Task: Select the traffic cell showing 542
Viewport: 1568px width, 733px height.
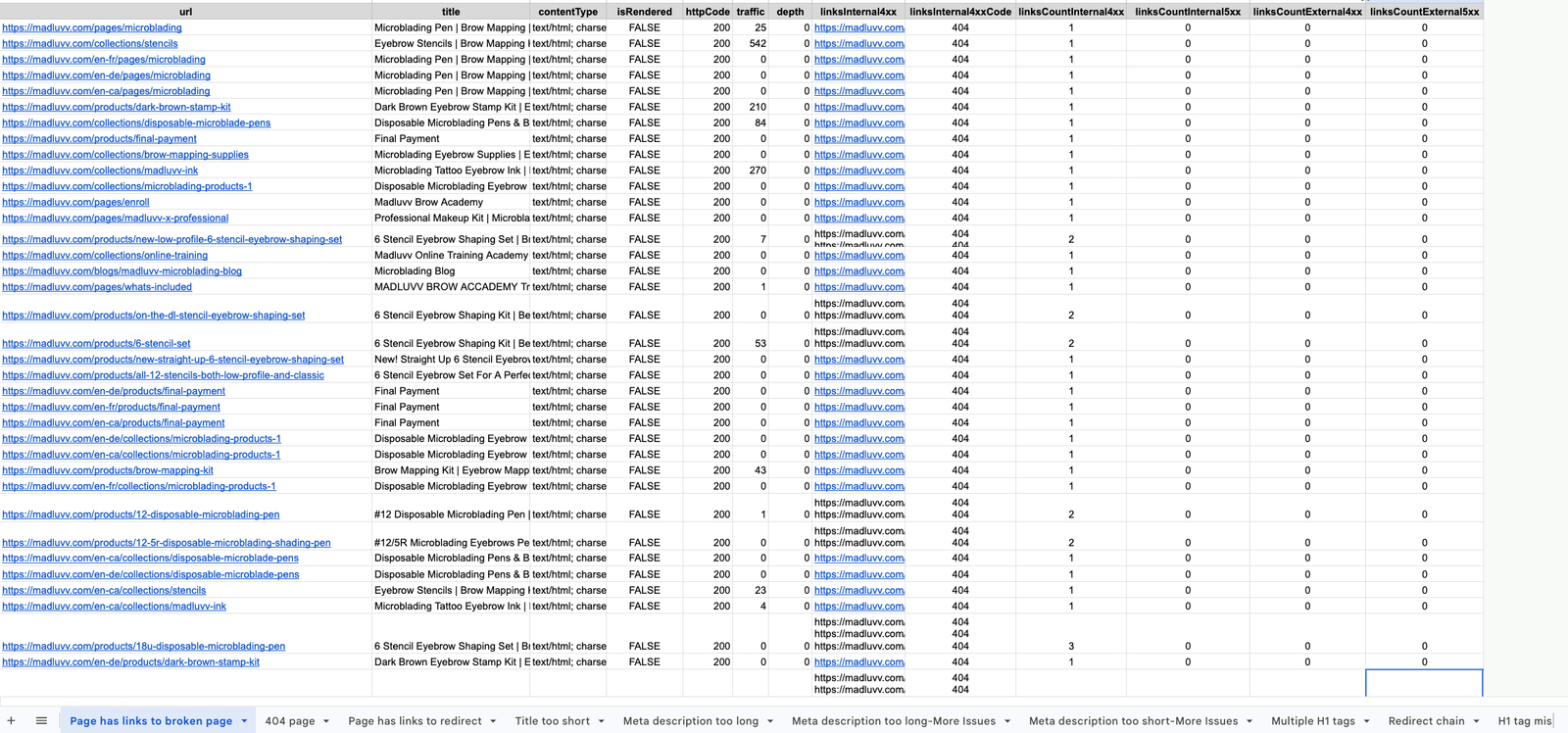Action: click(x=757, y=44)
